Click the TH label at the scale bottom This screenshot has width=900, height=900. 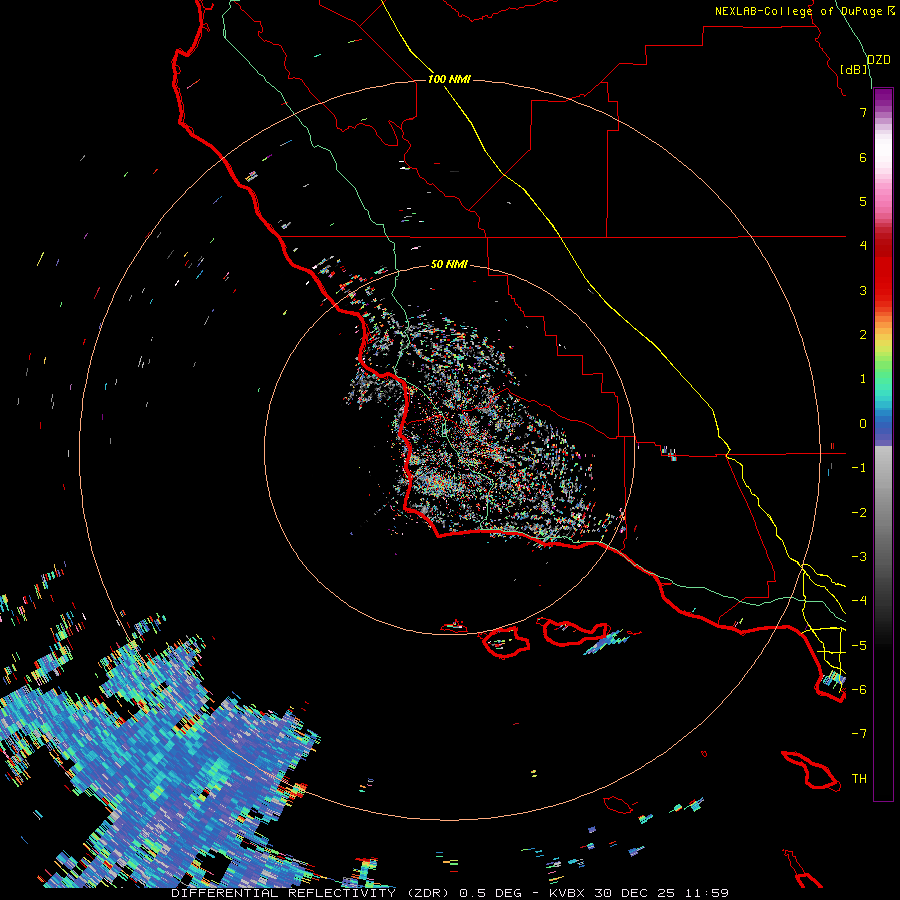(x=859, y=779)
